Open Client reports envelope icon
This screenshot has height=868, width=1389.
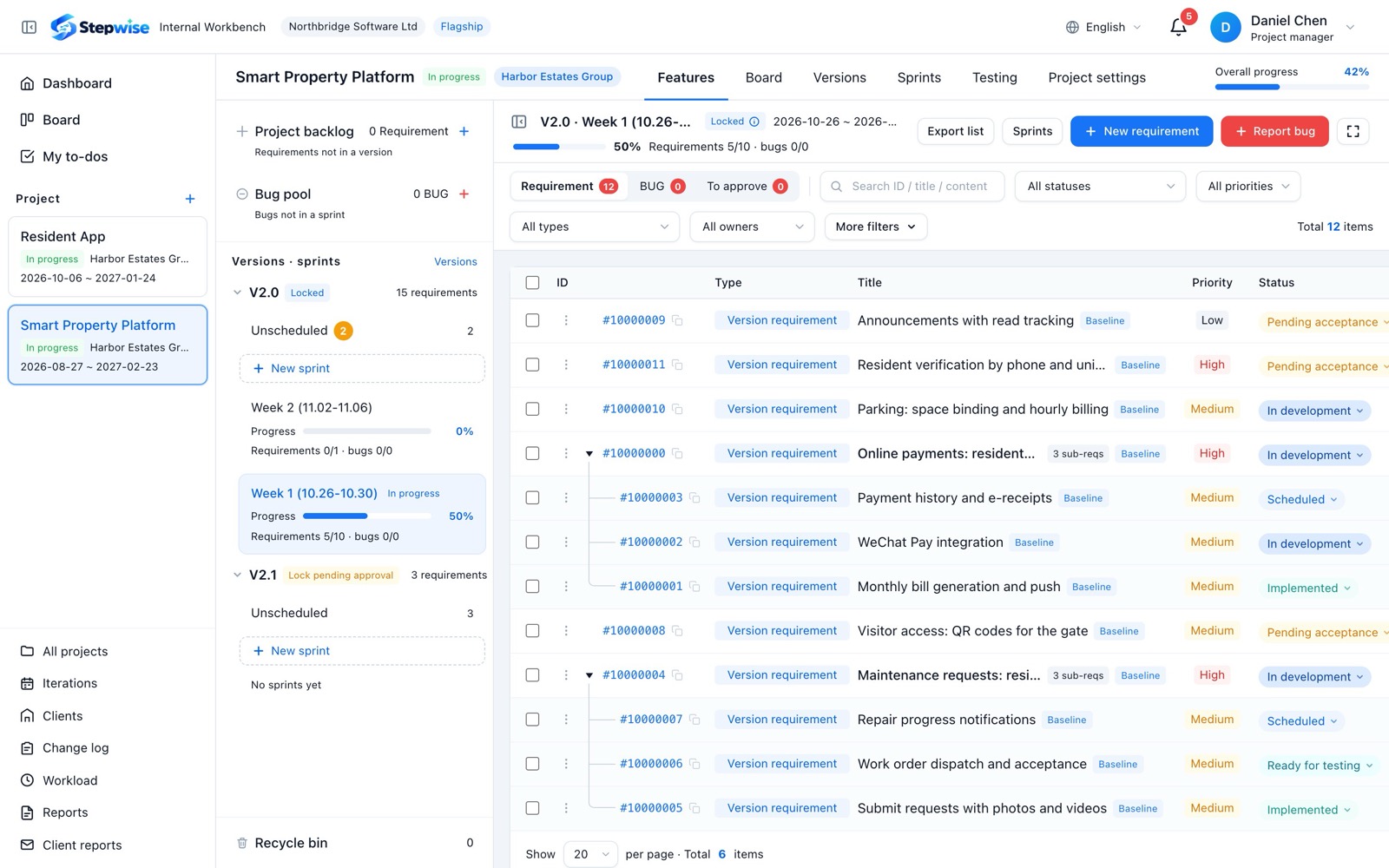[27, 845]
